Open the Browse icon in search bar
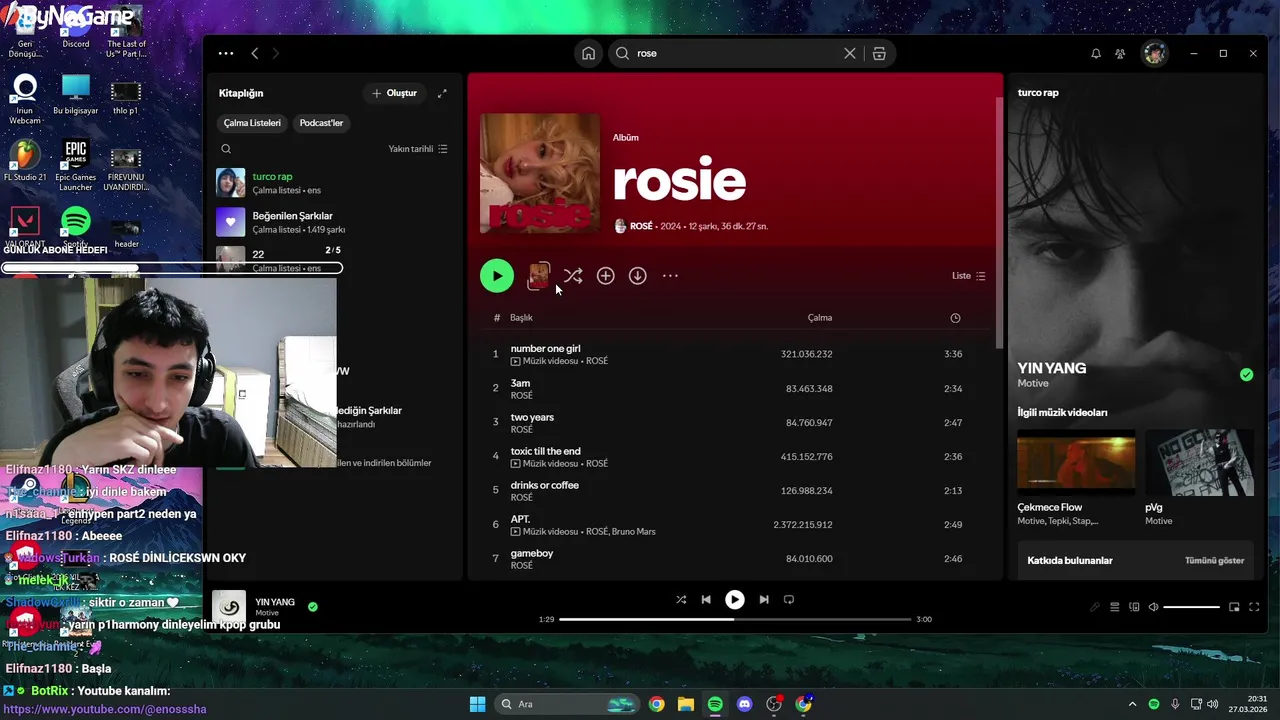The width and height of the screenshot is (1280, 720). [879, 53]
